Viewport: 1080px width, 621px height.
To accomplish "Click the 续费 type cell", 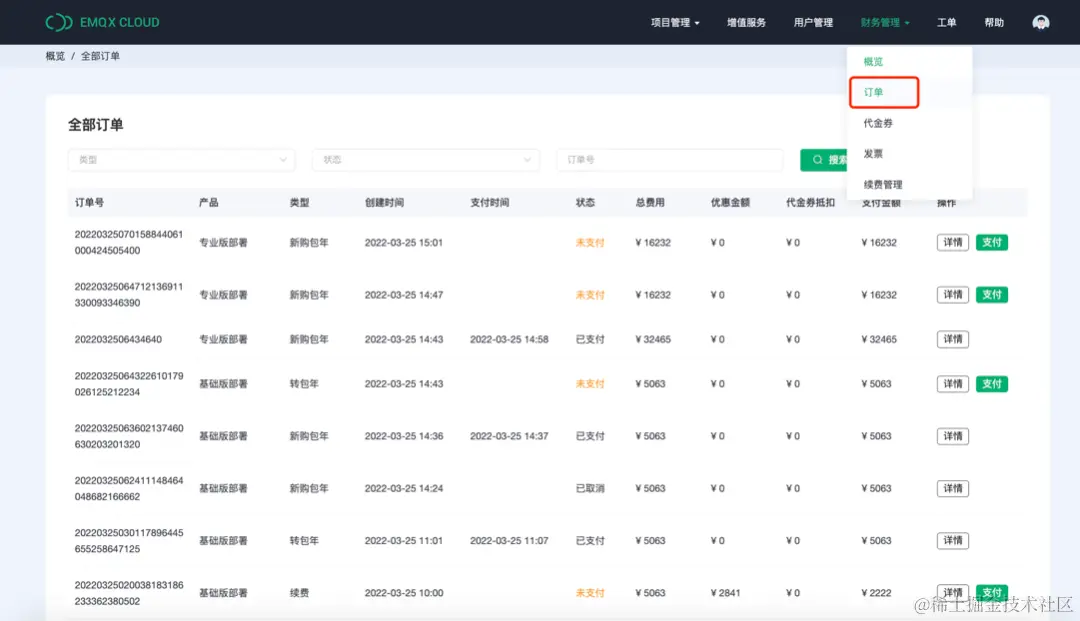I will point(299,593).
